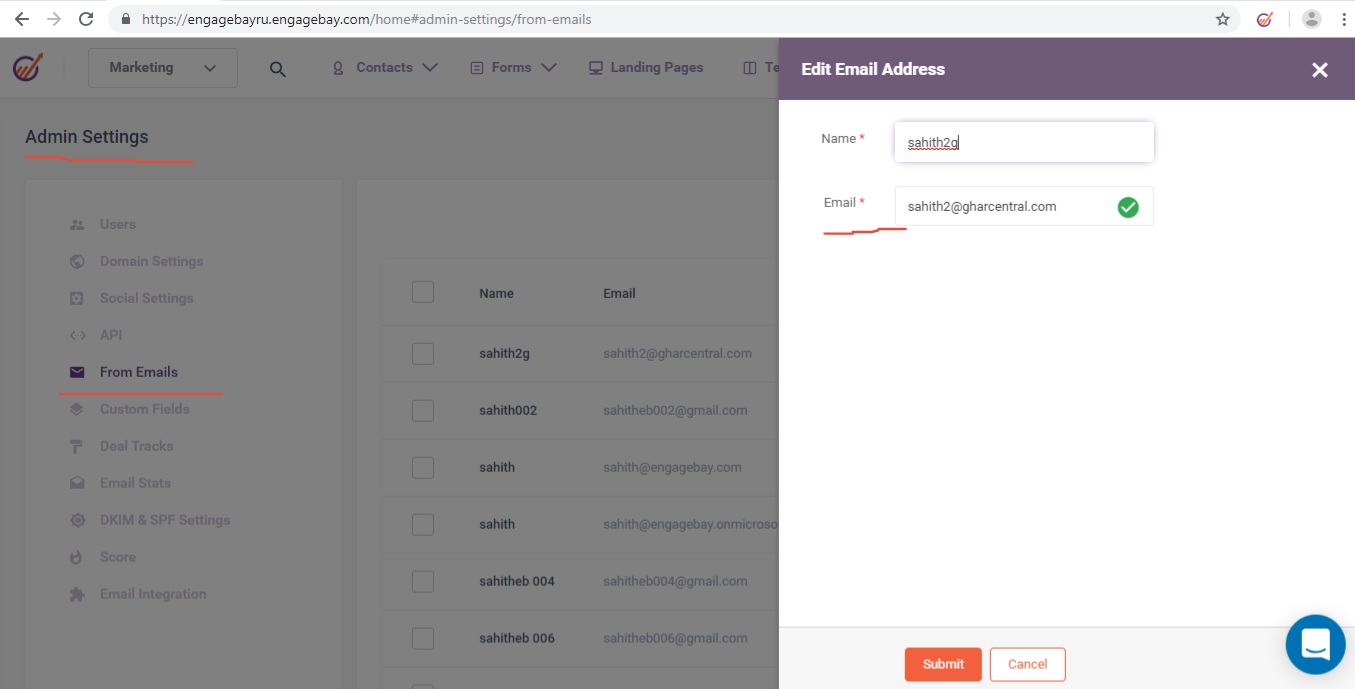This screenshot has width=1355, height=689.
Task: Click the DKIM & SPF Settings gear icon
Action: click(77, 520)
